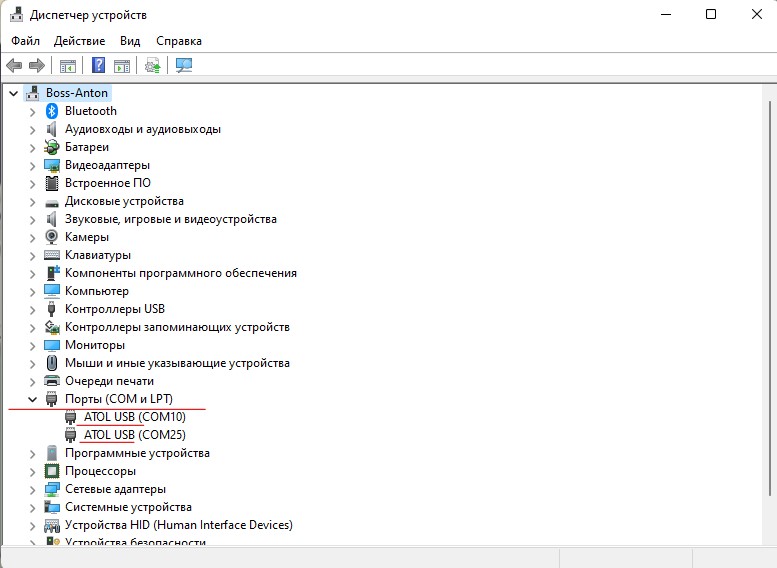777x568 pixels.
Task: Expand Контроллеры запоминающих устройств
Action: pos(32,328)
